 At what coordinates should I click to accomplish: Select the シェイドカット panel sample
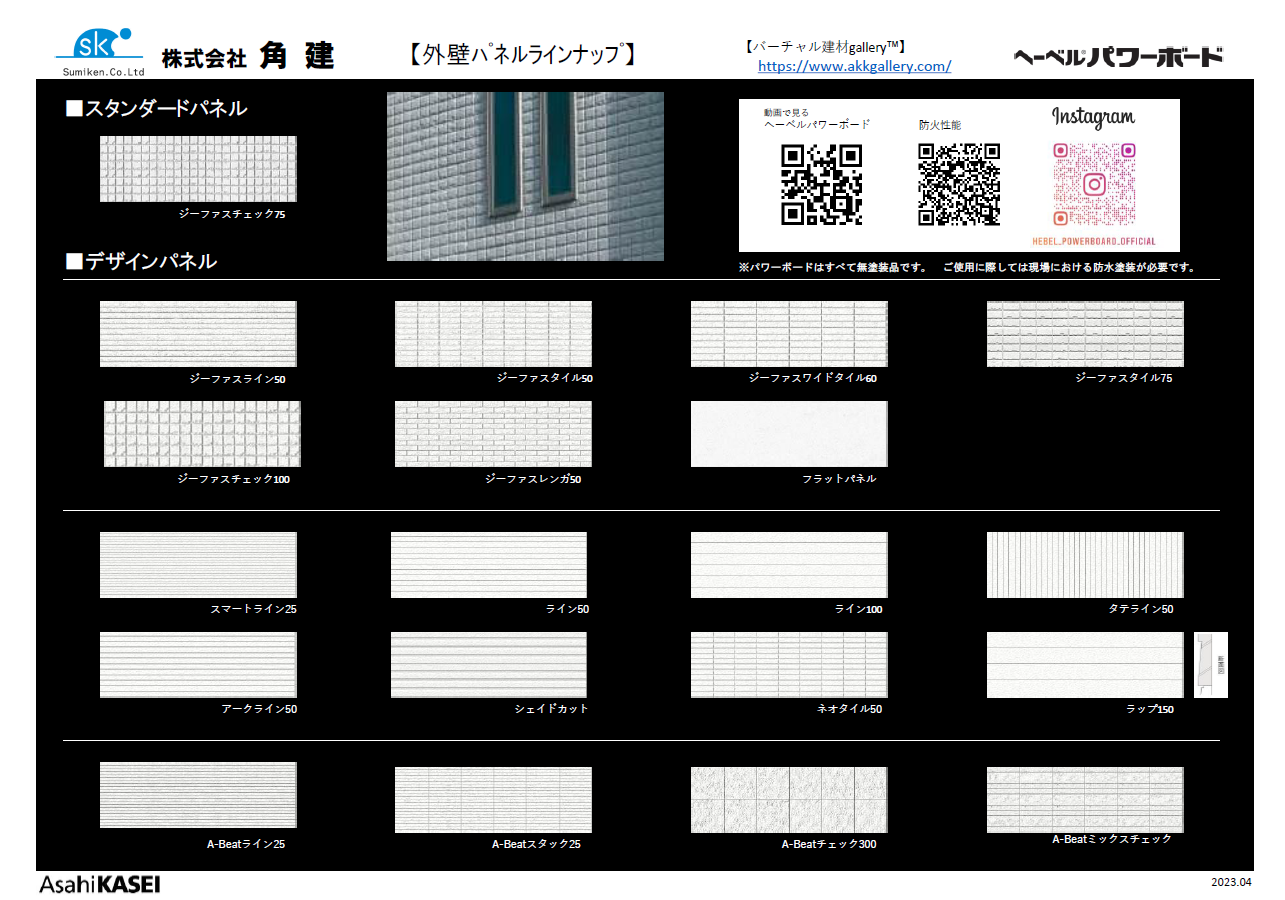click(x=489, y=665)
